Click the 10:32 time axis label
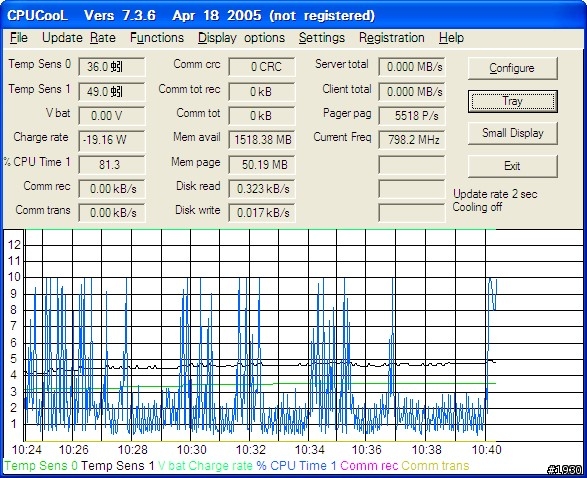 [x=250, y=449]
